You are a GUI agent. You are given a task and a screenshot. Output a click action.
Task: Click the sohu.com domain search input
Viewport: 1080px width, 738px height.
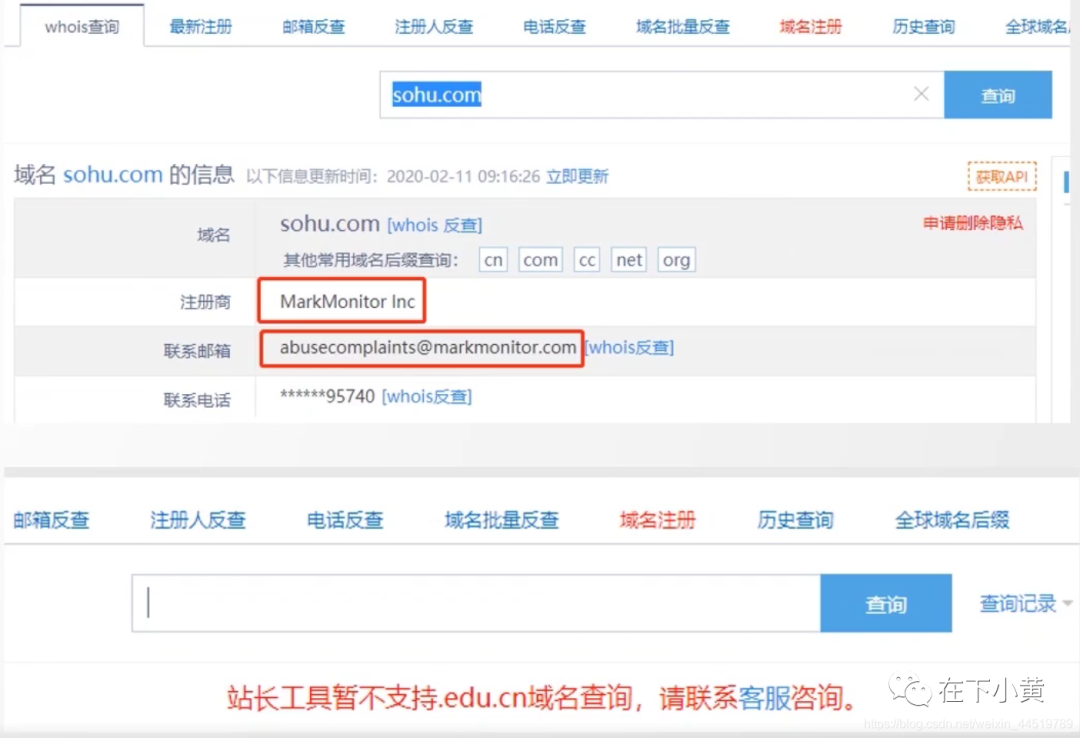pyautogui.click(x=661, y=94)
